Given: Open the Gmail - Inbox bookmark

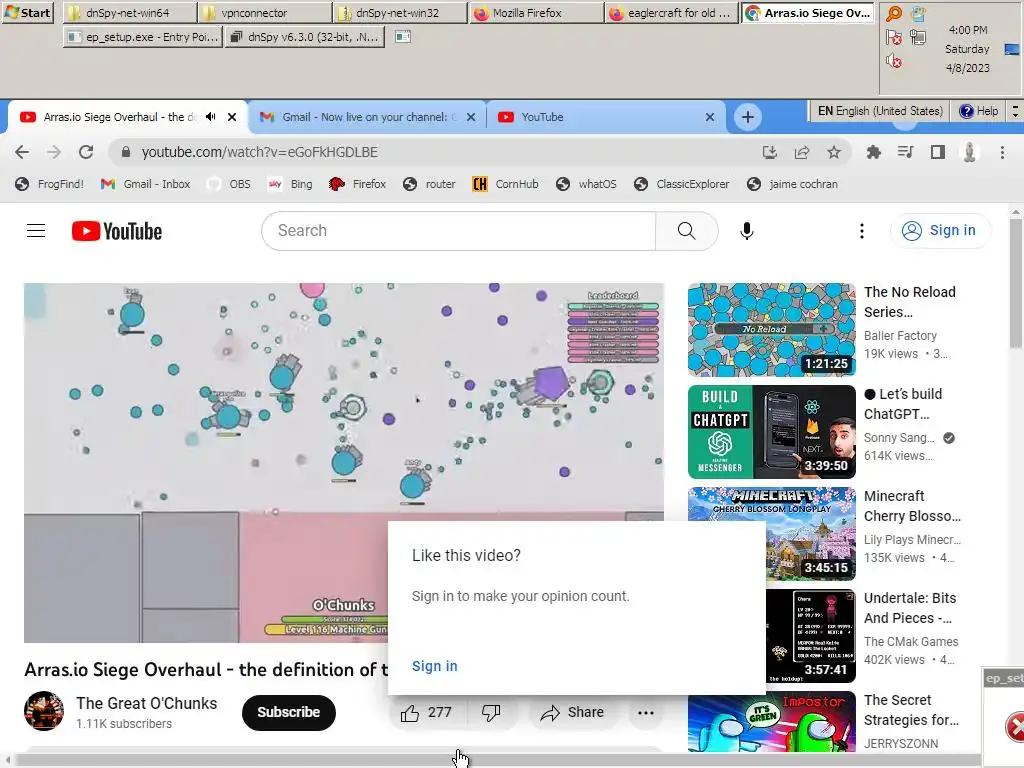Looking at the screenshot, I should (x=146, y=184).
